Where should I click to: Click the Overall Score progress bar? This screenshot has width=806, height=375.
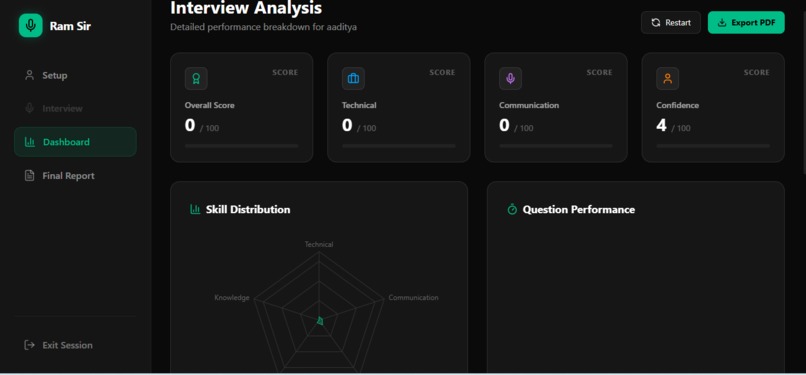pyautogui.click(x=242, y=146)
